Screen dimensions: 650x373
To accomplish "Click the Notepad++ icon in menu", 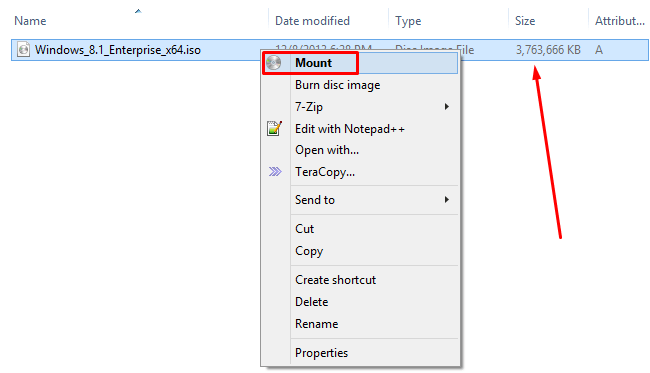I will tap(274, 128).
